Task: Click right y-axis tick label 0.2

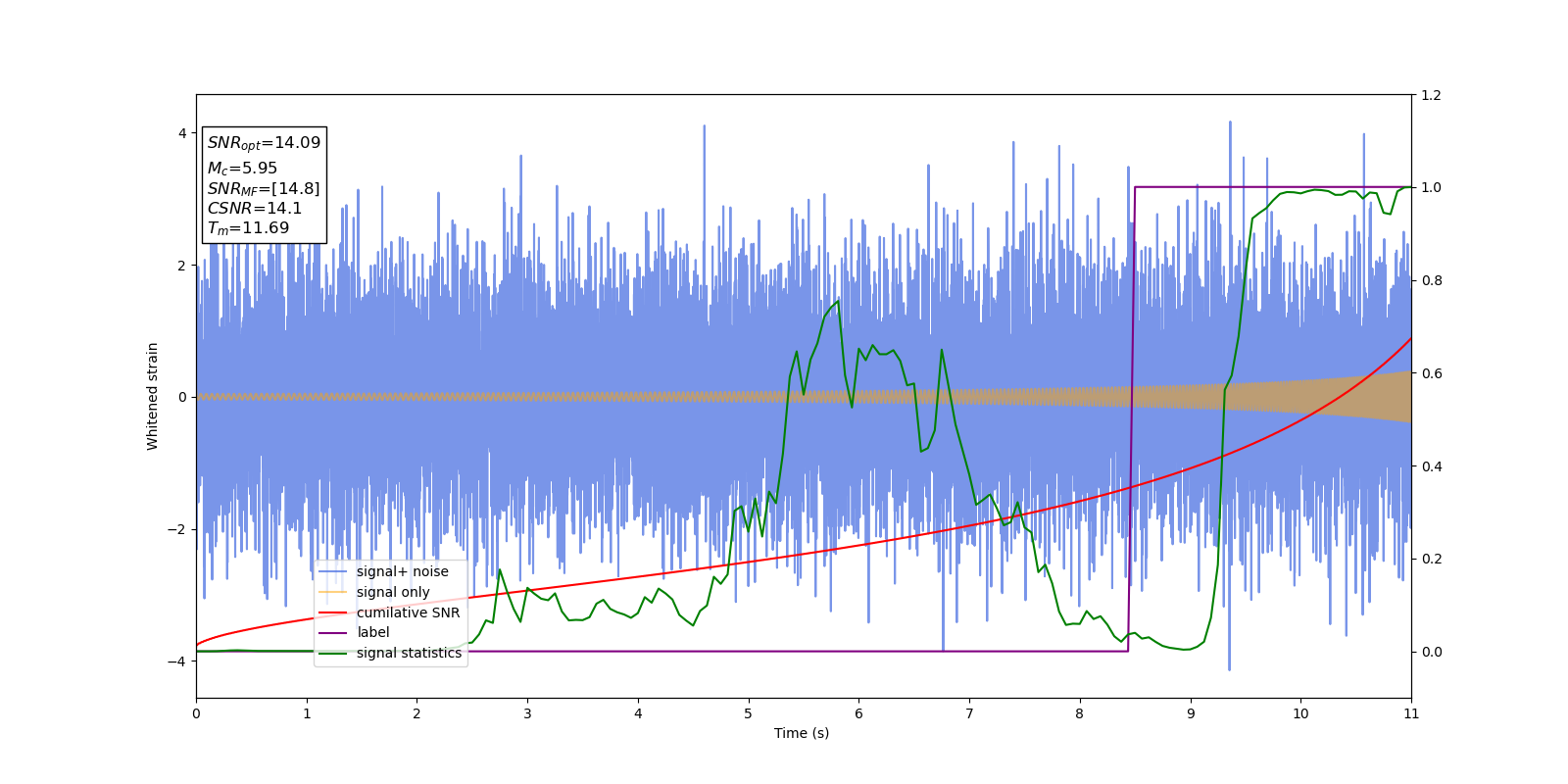Action: pyautogui.click(x=1431, y=559)
